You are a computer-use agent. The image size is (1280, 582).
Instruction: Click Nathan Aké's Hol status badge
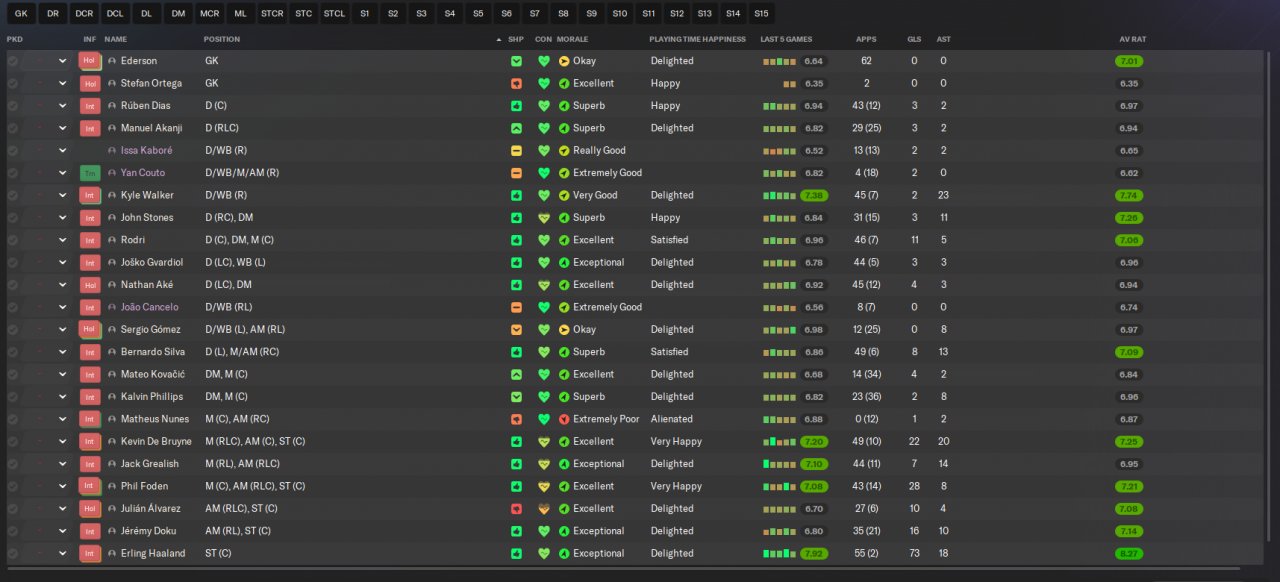(x=90, y=285)
